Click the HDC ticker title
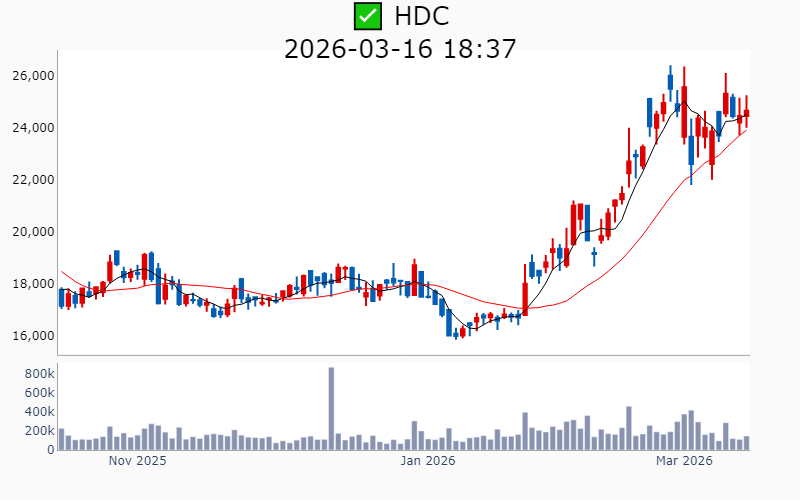 click(421, 16)
